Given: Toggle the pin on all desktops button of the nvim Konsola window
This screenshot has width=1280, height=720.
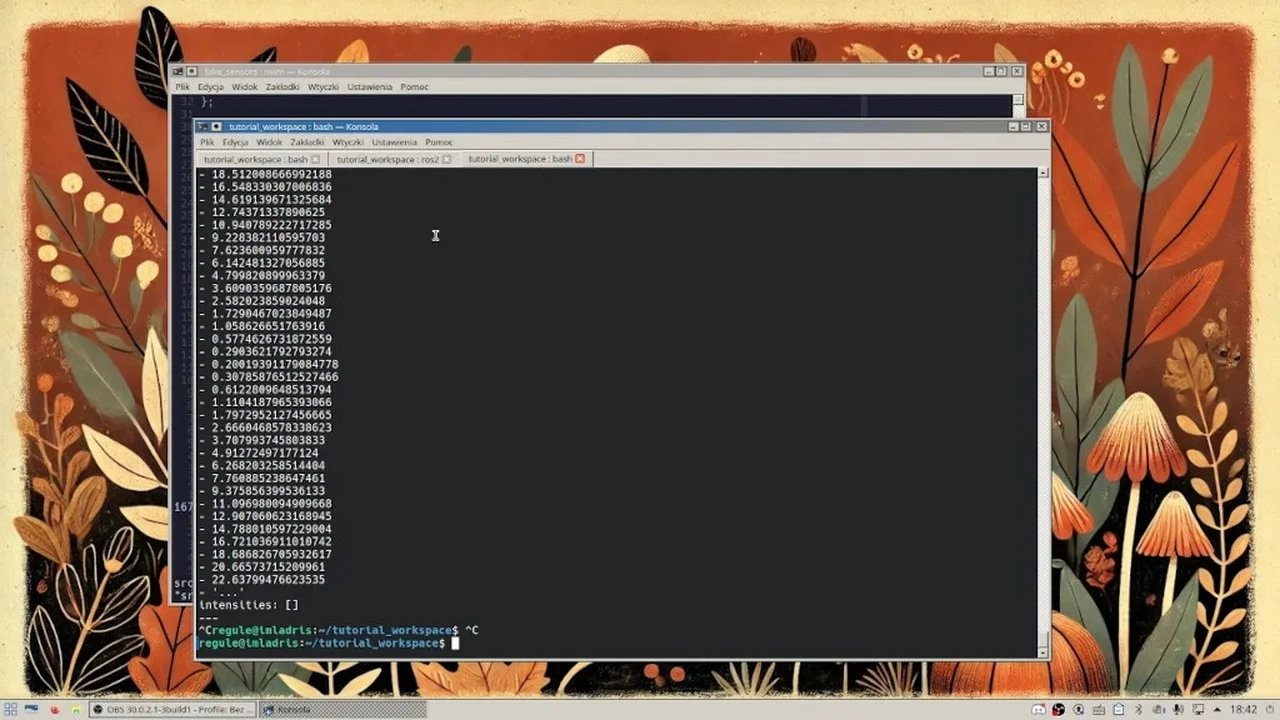Looking at the screenshot, I should 193,72.
